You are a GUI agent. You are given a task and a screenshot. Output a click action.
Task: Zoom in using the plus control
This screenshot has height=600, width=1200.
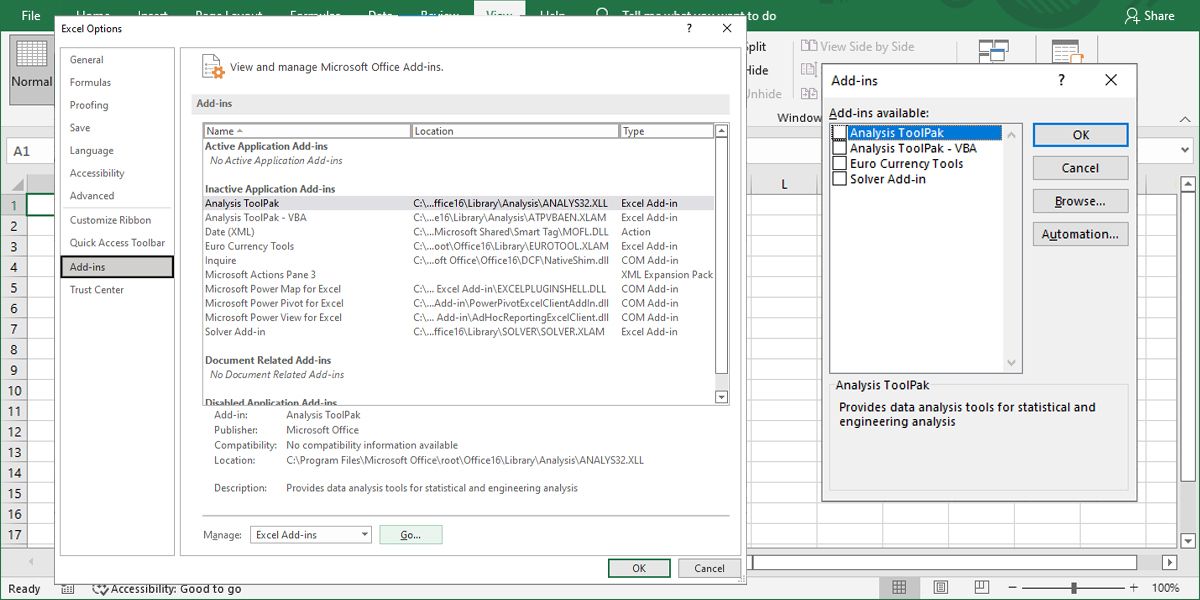pyautogui.click(x=1135, y=588)
